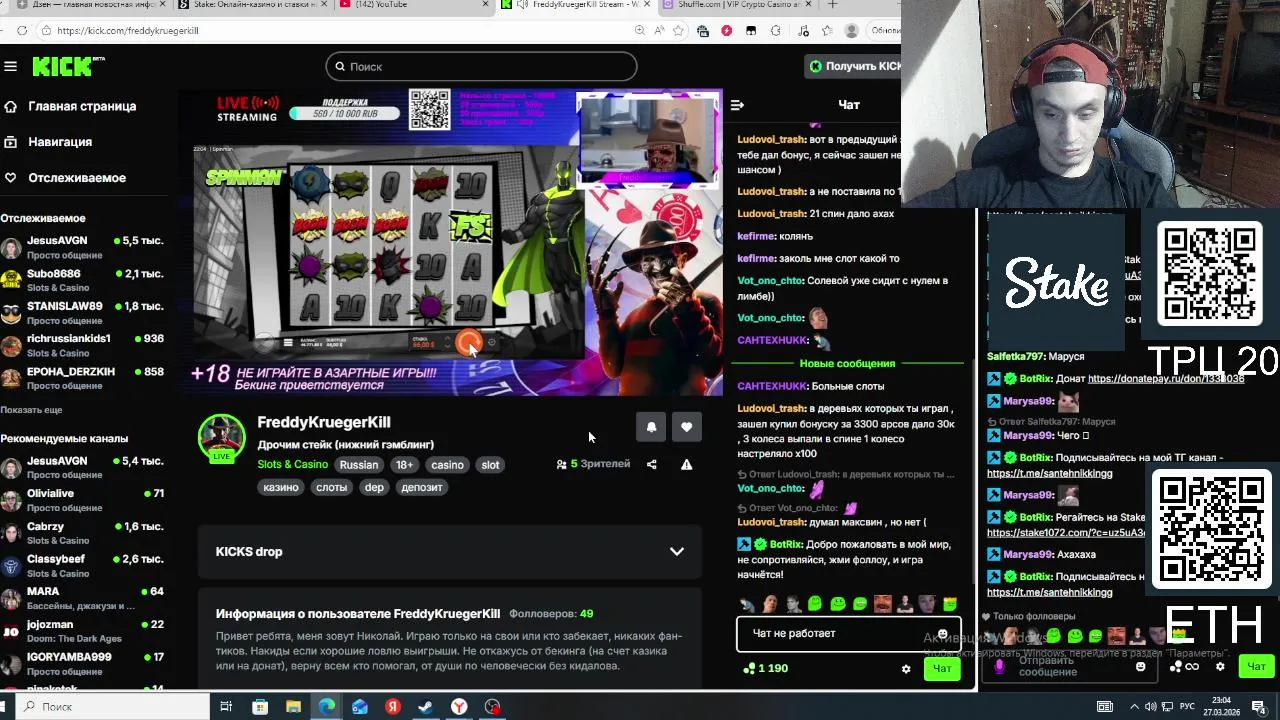The height and width of the screenshot is (720, 1280).
Task: Open the Slots & Casino category link
Action: pos(292,464)
